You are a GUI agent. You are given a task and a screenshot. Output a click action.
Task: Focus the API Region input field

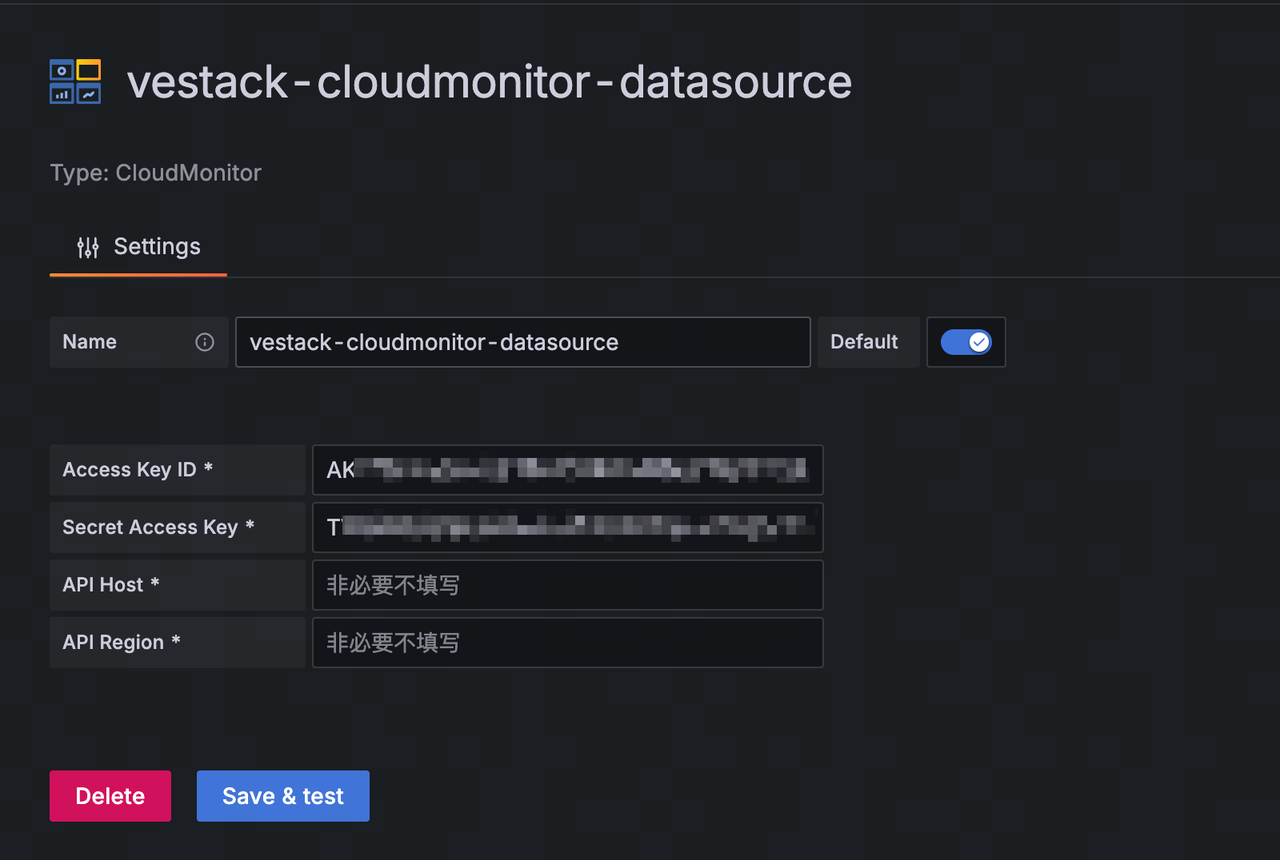point(568,642)
